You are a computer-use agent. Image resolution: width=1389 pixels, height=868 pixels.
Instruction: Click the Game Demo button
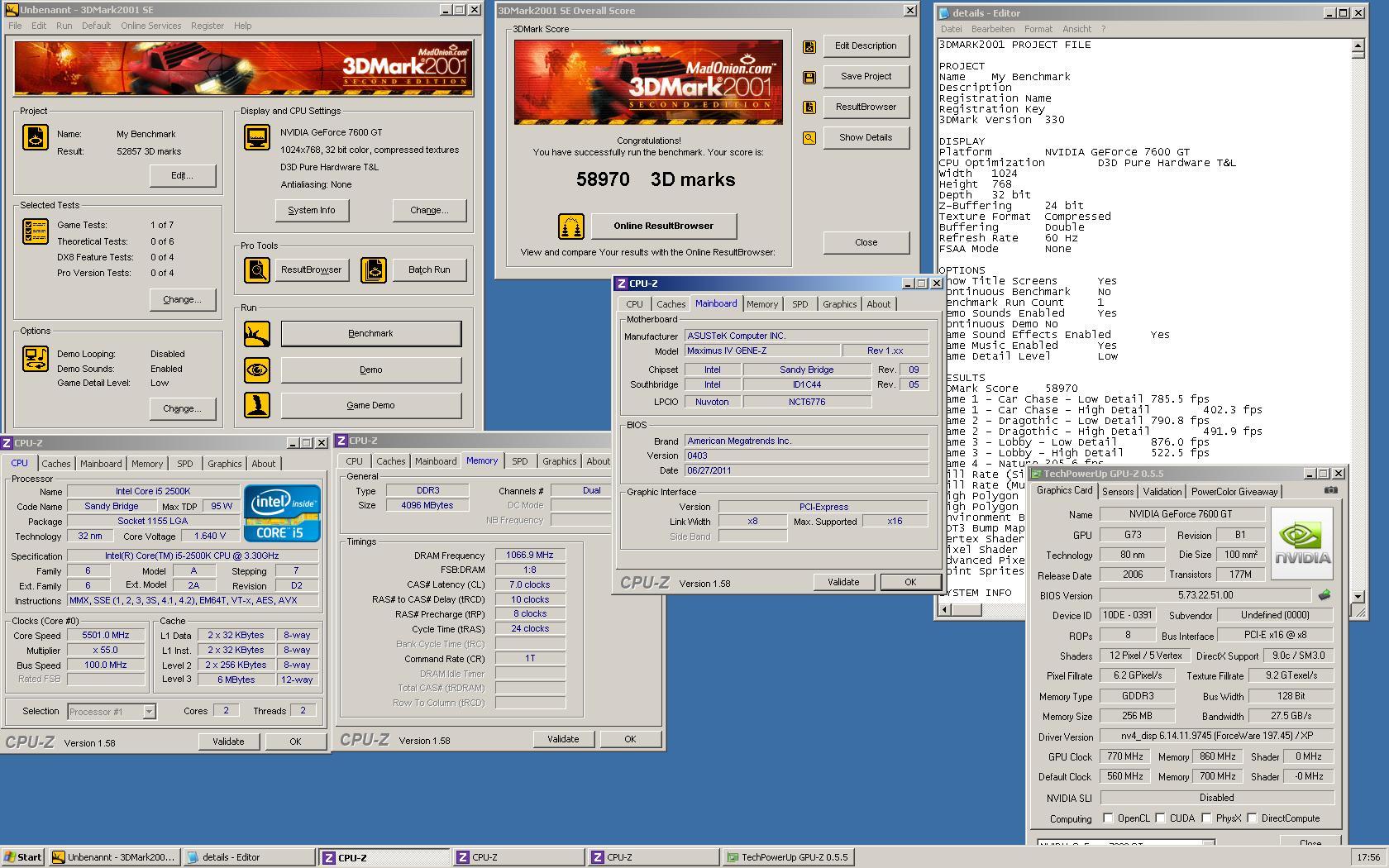pos(371,405)
